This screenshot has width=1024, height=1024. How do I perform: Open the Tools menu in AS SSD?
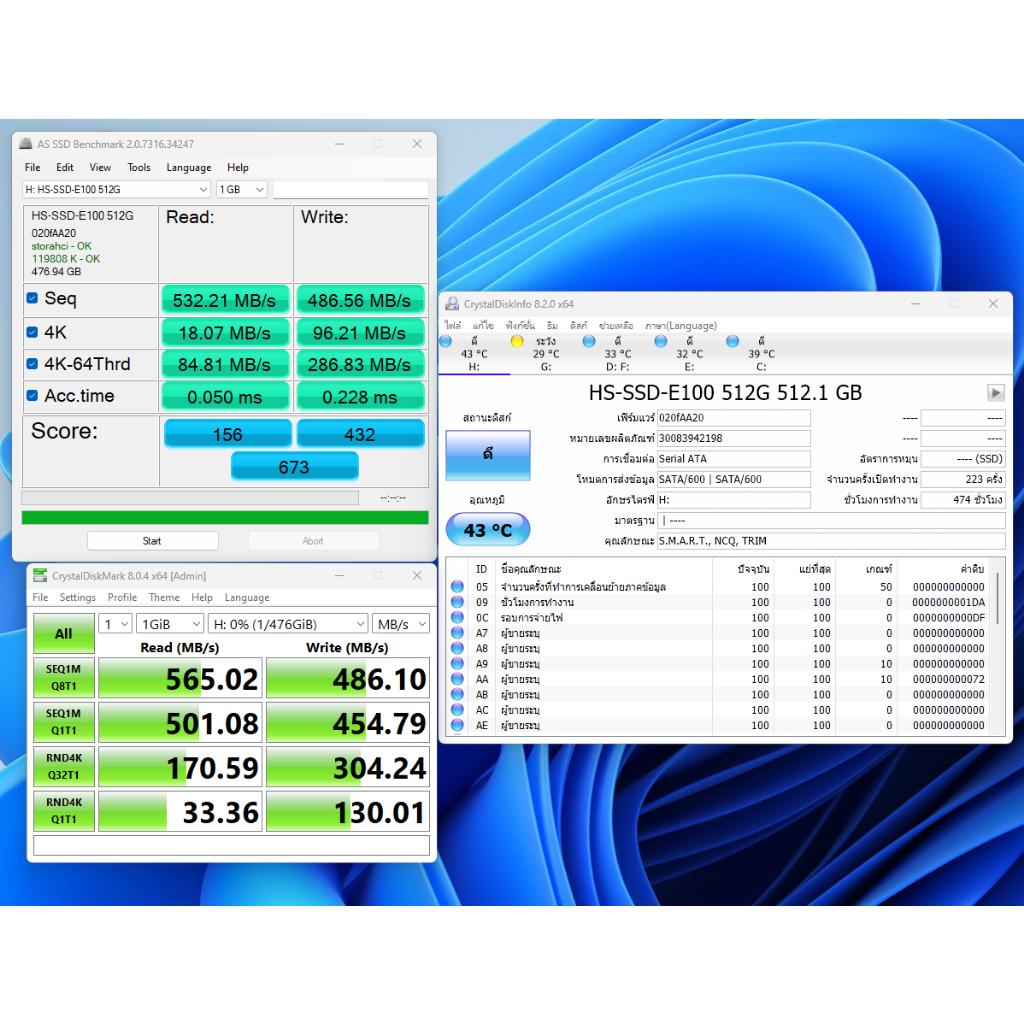coord(139,167)
